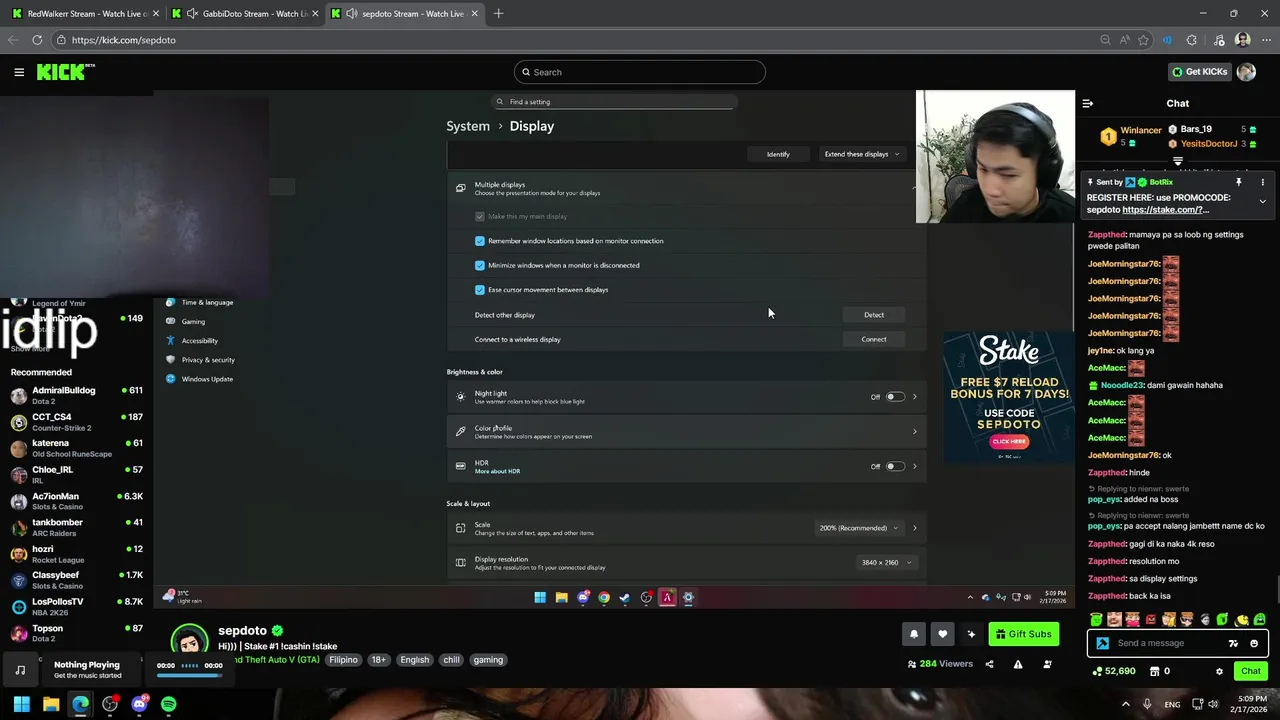Click the sparkle icon next to Gift Subs
The width and height of the screenshot is (1280, 720).
tap(971, 634)
